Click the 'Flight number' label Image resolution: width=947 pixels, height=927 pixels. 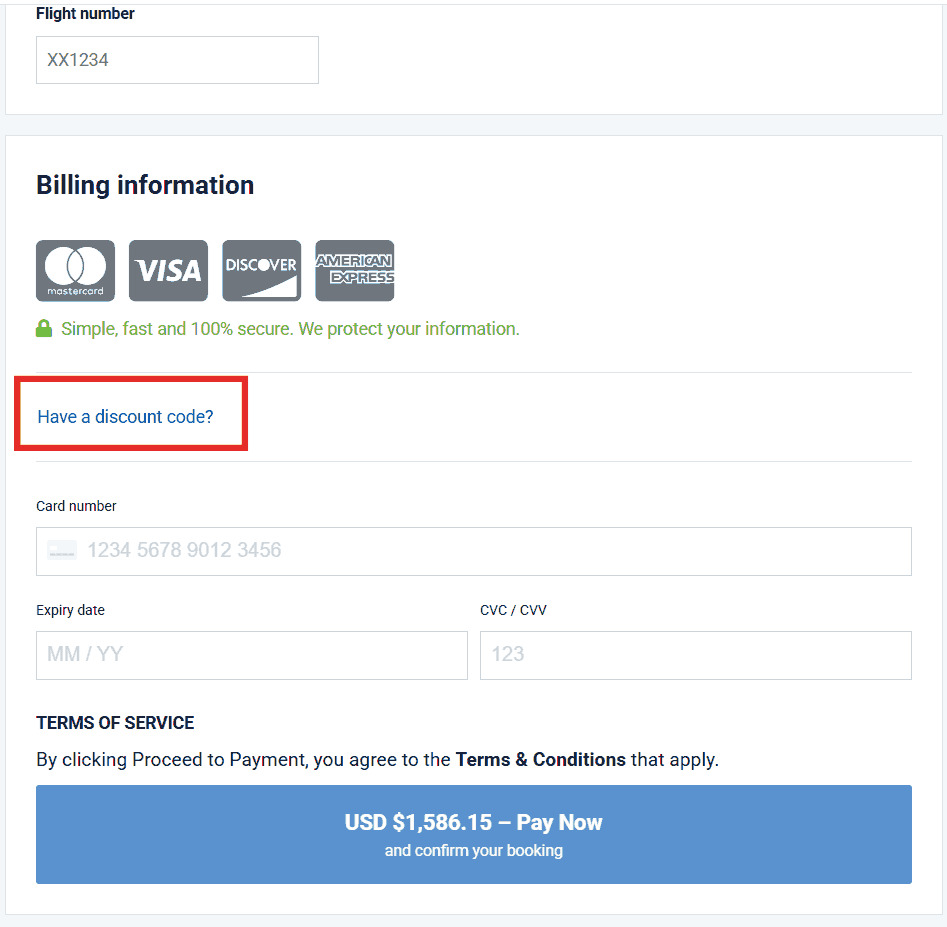(x=85, y=13)
